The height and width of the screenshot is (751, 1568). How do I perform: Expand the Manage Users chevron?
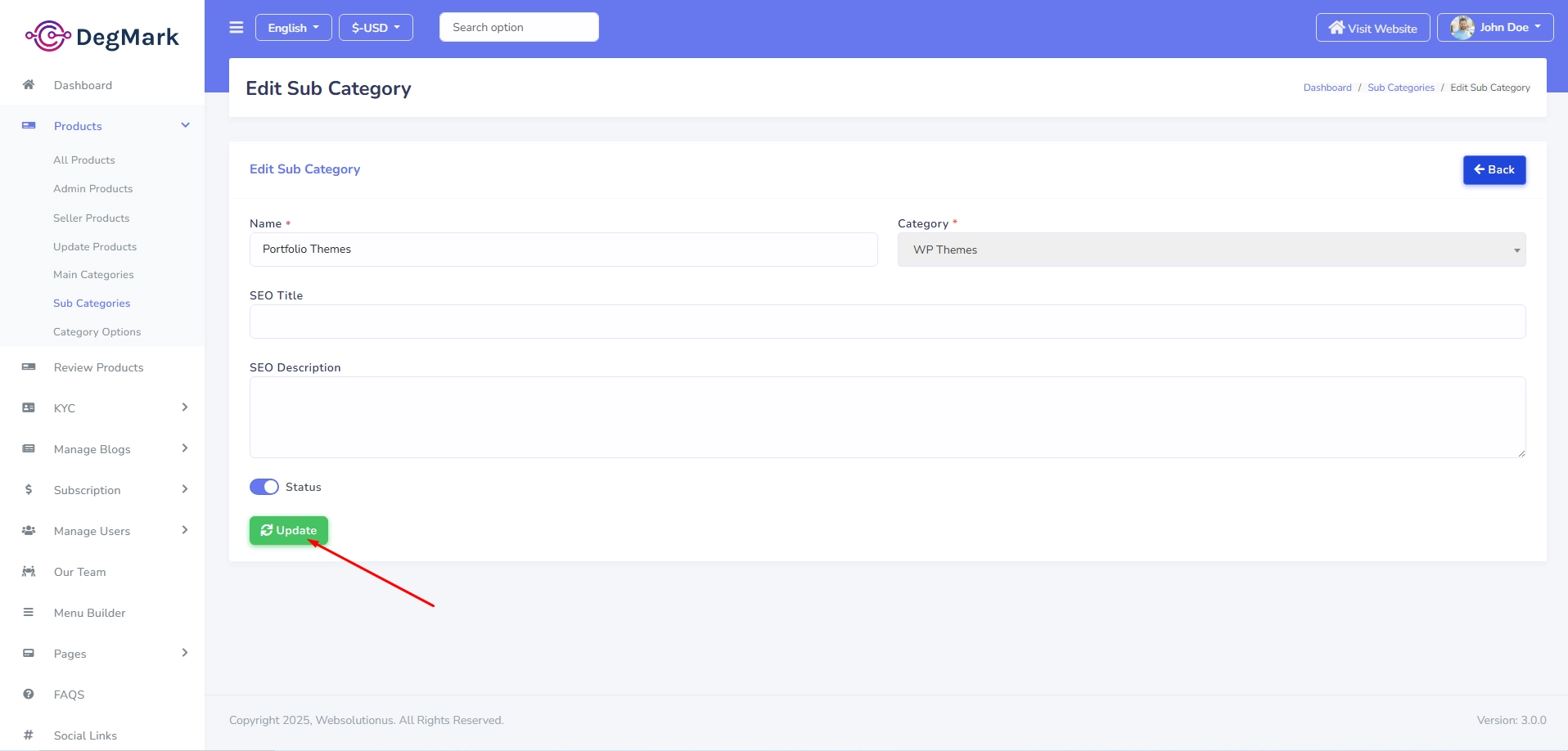(x=185, y=530)
